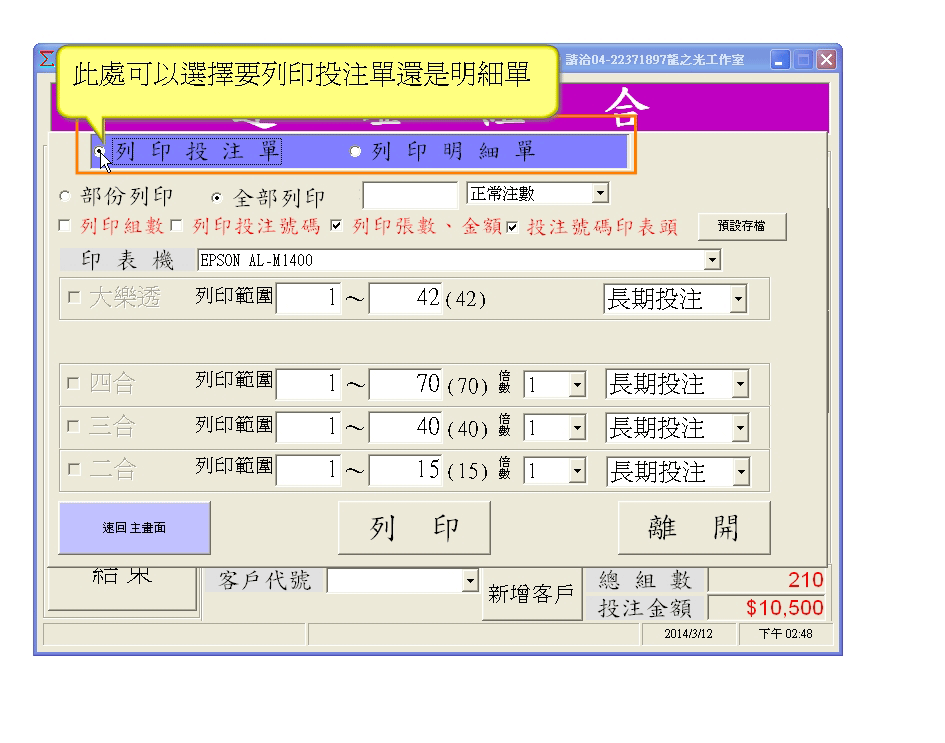Select the 列印投注單 radio button
This screenshot has height=743, width=945.
[x=100, y=151]
